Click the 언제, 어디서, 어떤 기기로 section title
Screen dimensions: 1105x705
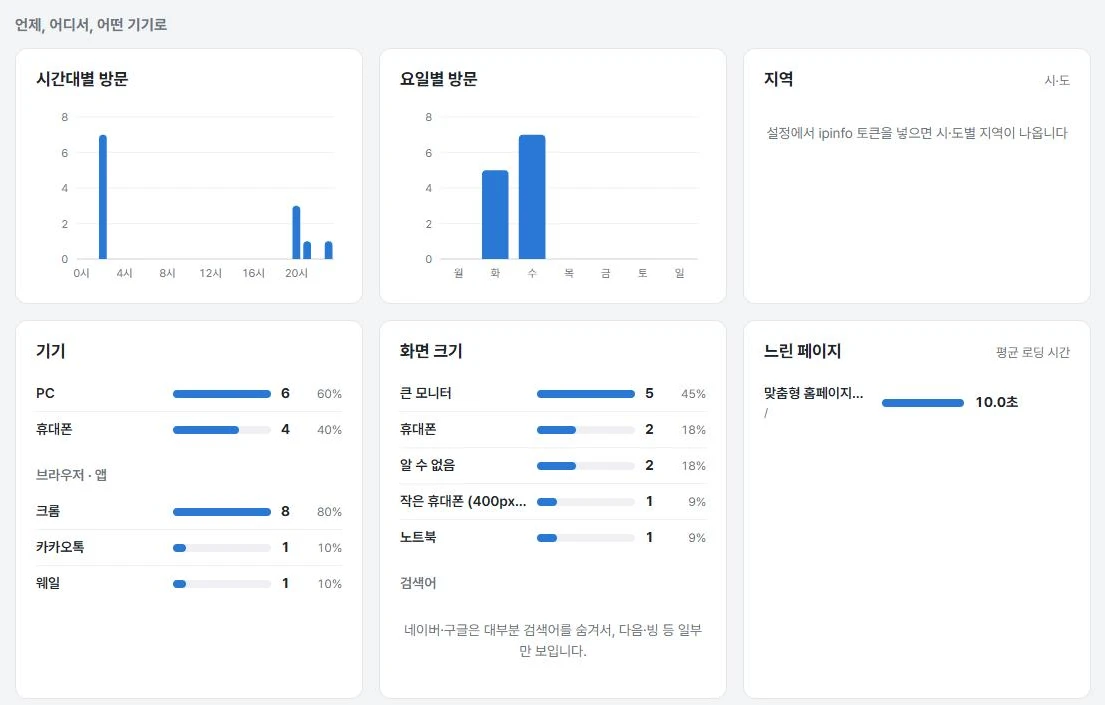click(91, 25)
